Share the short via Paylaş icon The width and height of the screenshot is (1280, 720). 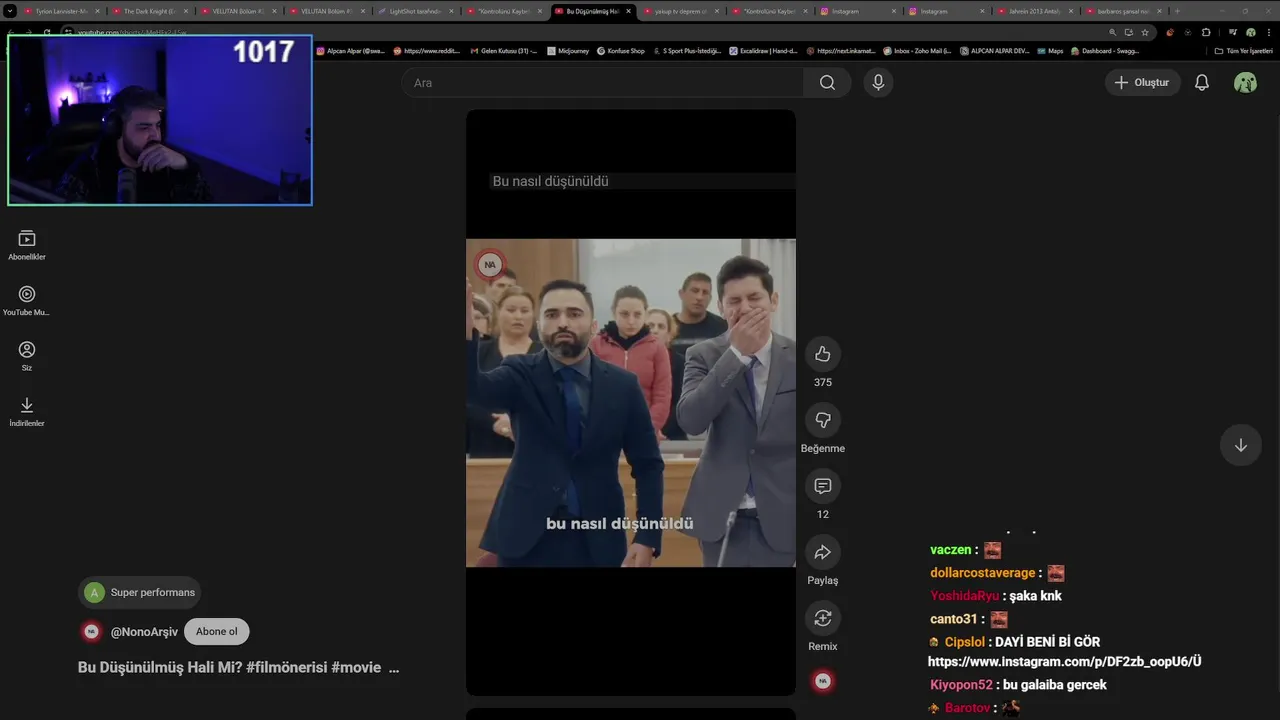(822, 552)
